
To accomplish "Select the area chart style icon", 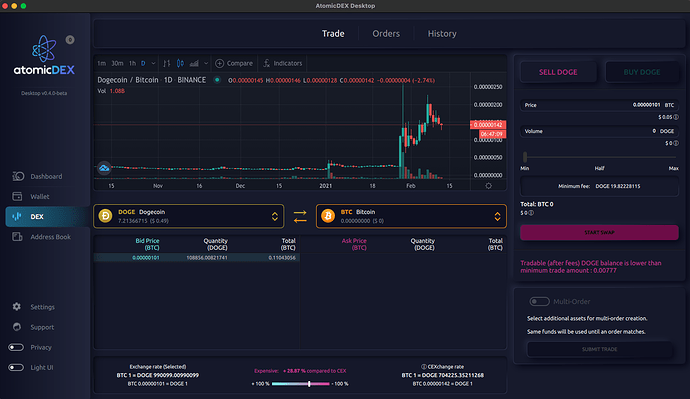I will tap(194, 63).
